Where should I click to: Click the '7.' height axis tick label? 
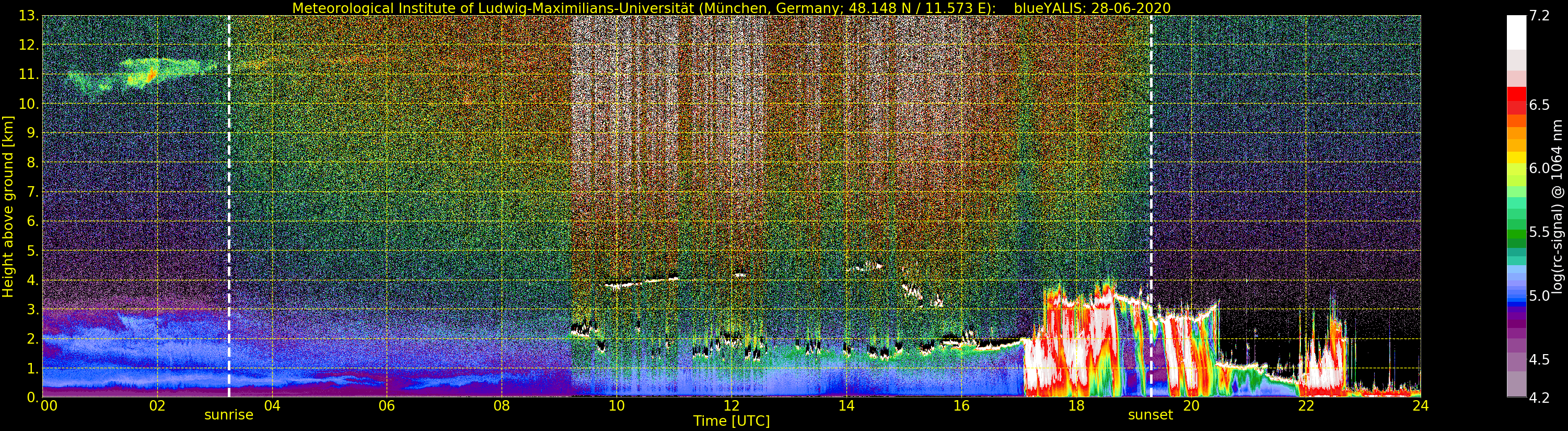32,192
